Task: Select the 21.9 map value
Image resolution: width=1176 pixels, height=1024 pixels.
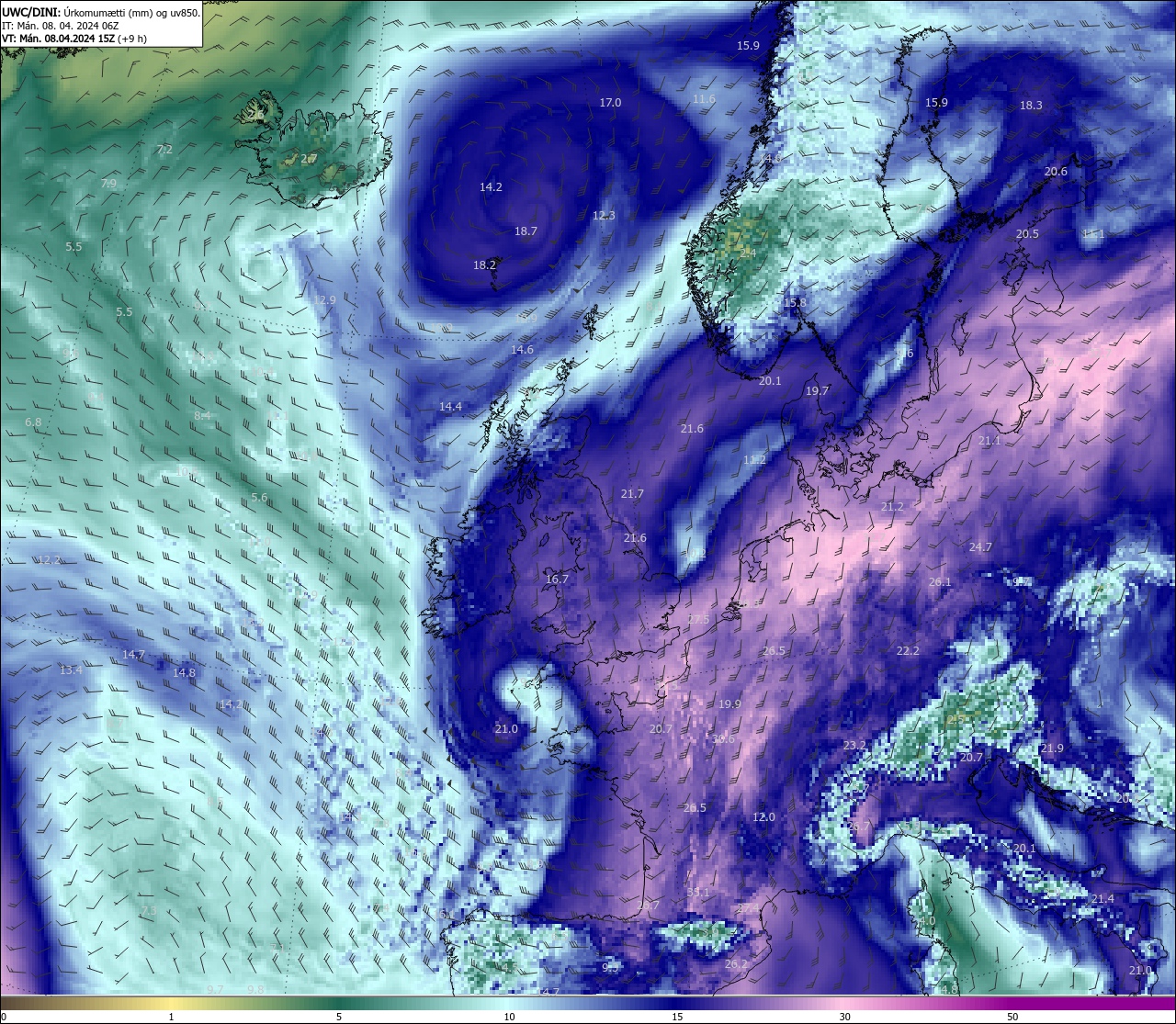Action: pyautogui.click(x=1051, y=749)
